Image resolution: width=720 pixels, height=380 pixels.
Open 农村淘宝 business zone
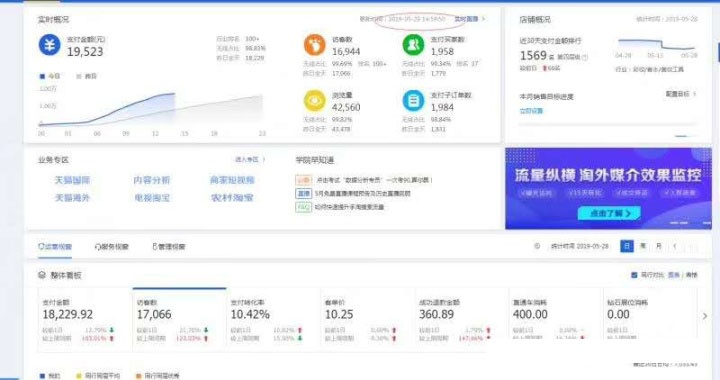232,198
